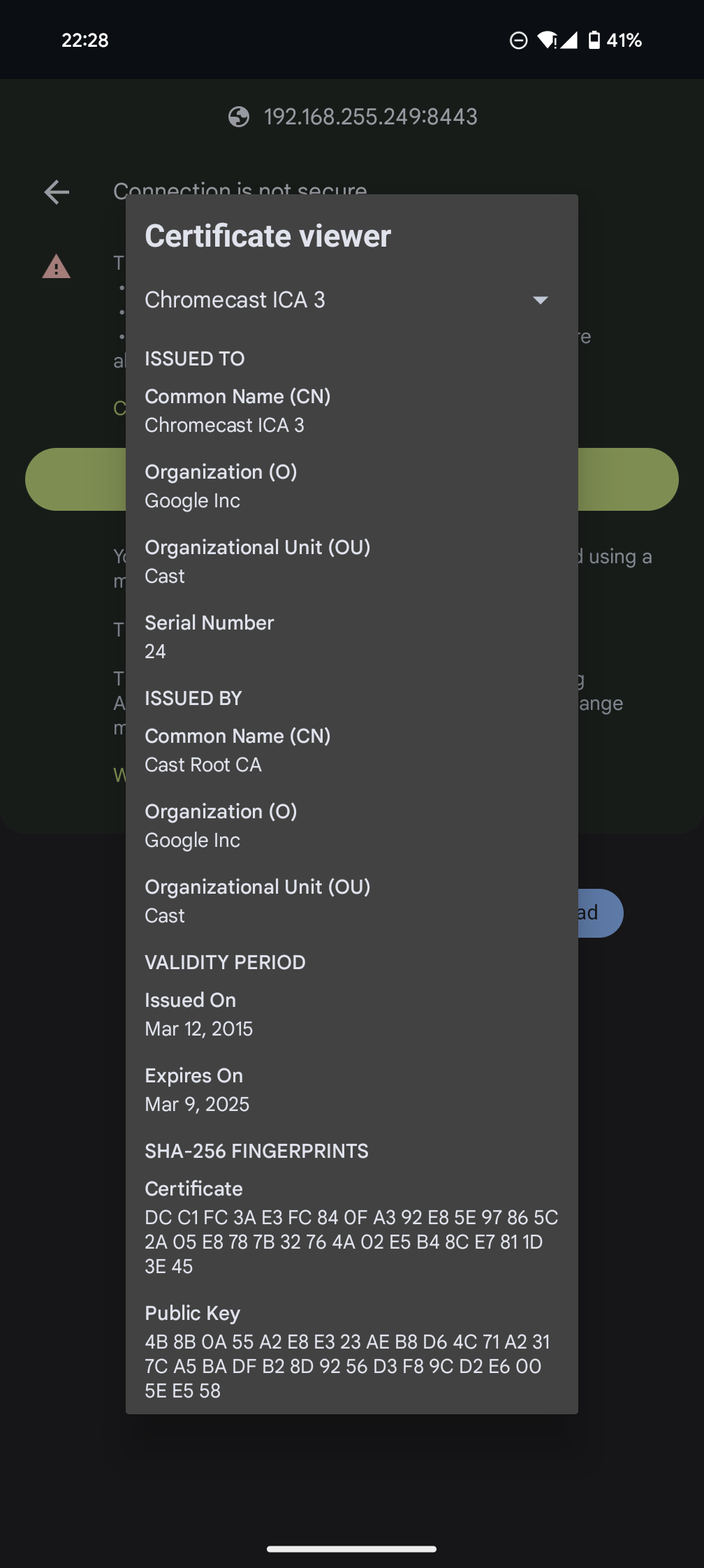The width and height of the screenshot is (704, 1568).
Task: Tap the Certificate viewer title
Action: click(x=268, y=236)
